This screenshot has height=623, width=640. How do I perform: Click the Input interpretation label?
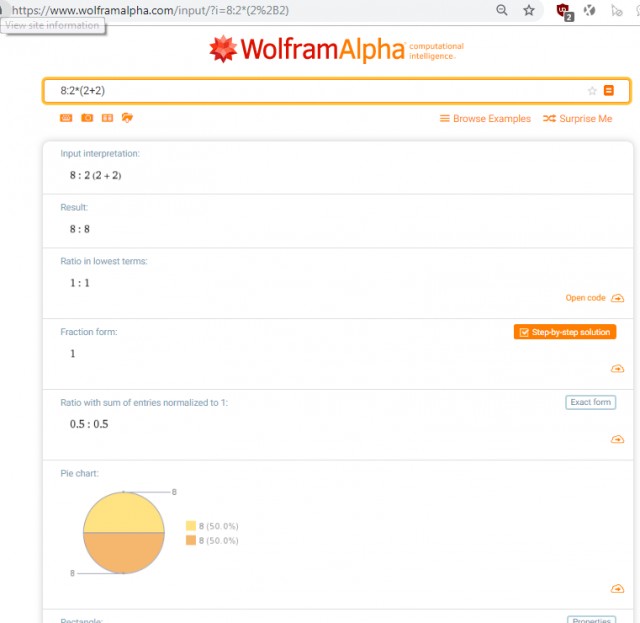pos(100,154)
